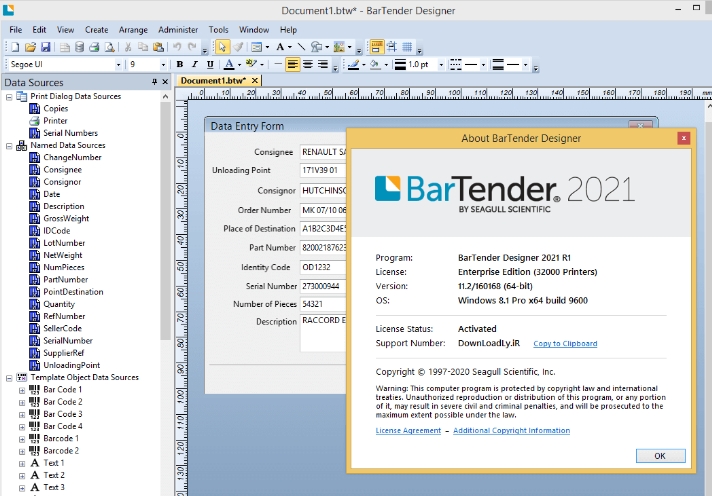This screenshot has width=712, height=496.
Task: Open the Edit menu
Action: (39, 30)
